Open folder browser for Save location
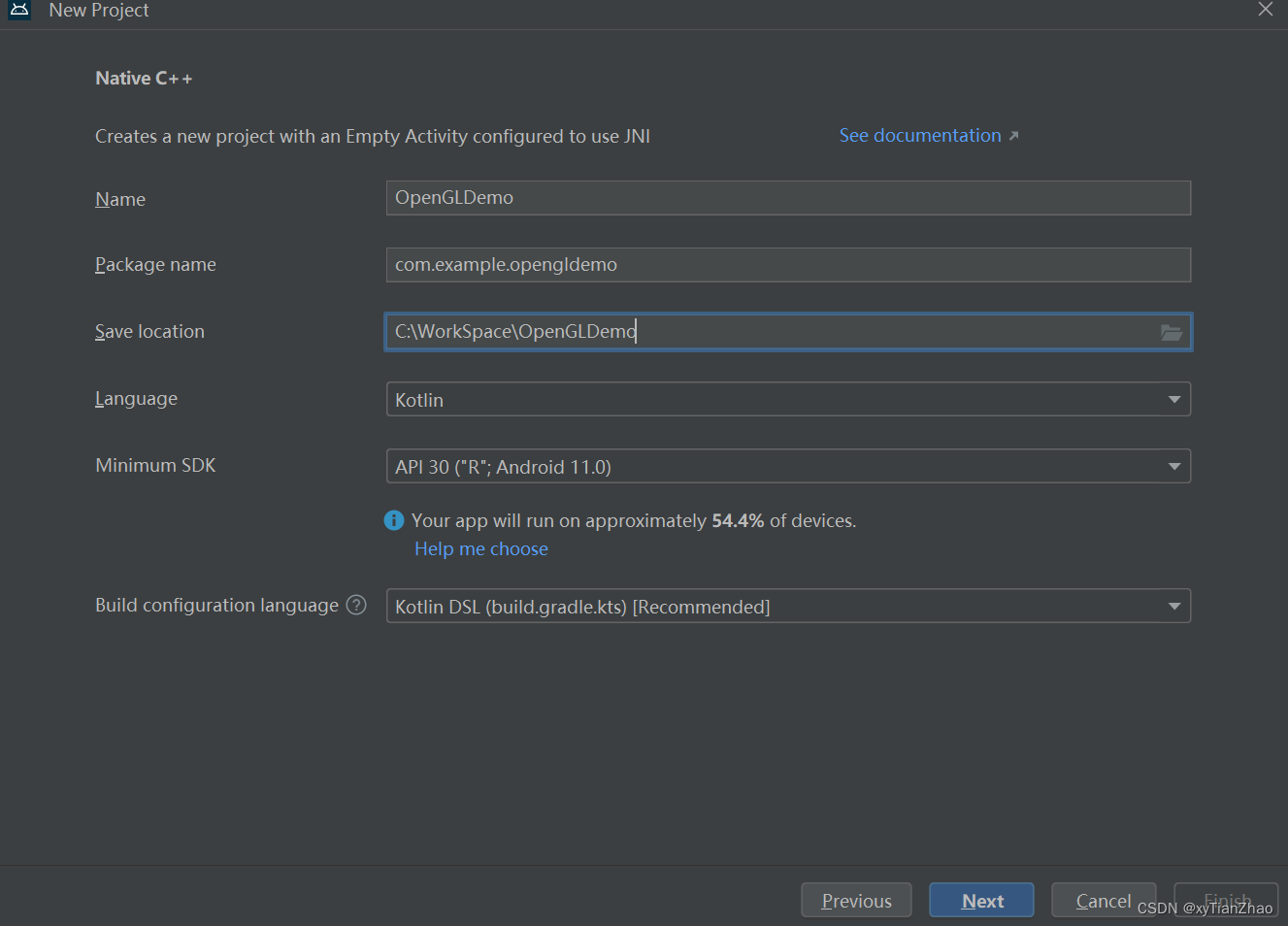 [1172, 332]
